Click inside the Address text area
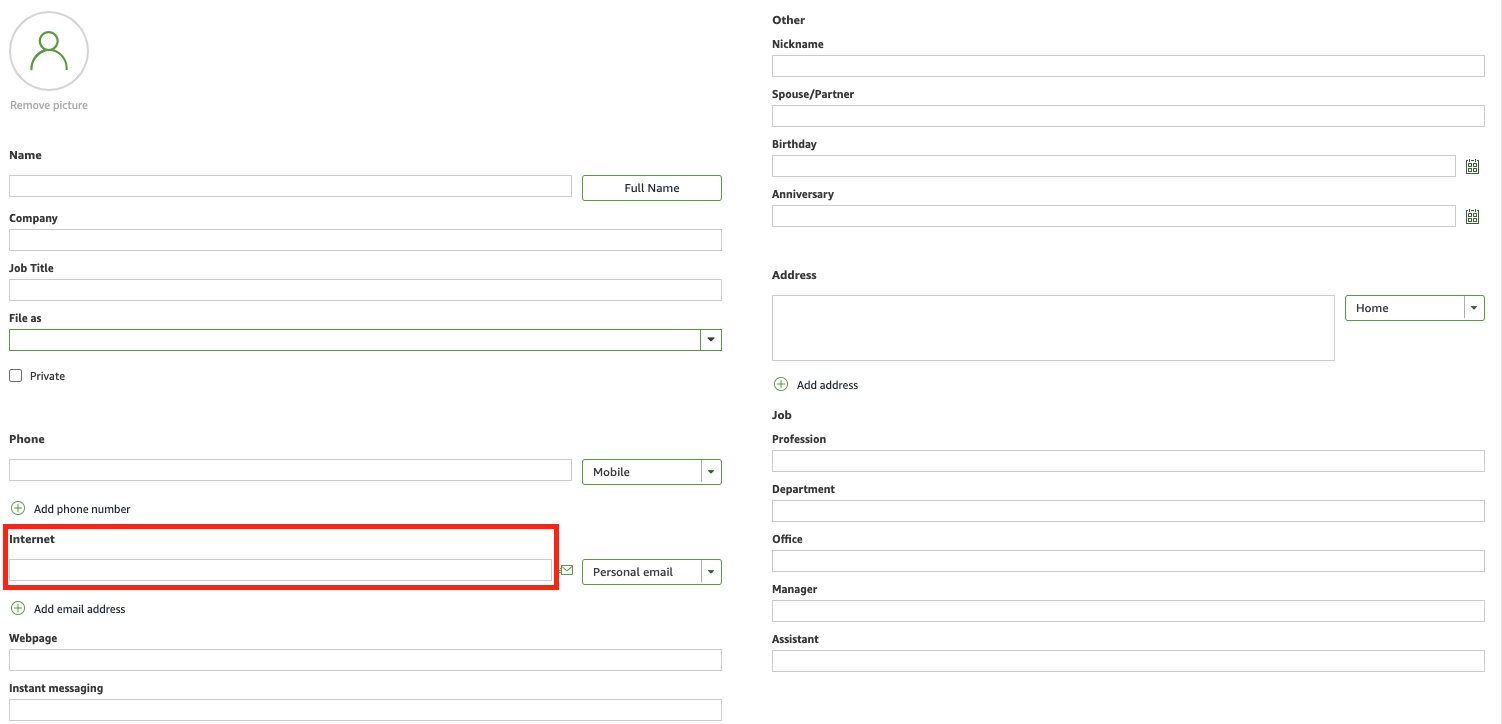Screen dimensions: 1502x724 [x=1053, y=327]
